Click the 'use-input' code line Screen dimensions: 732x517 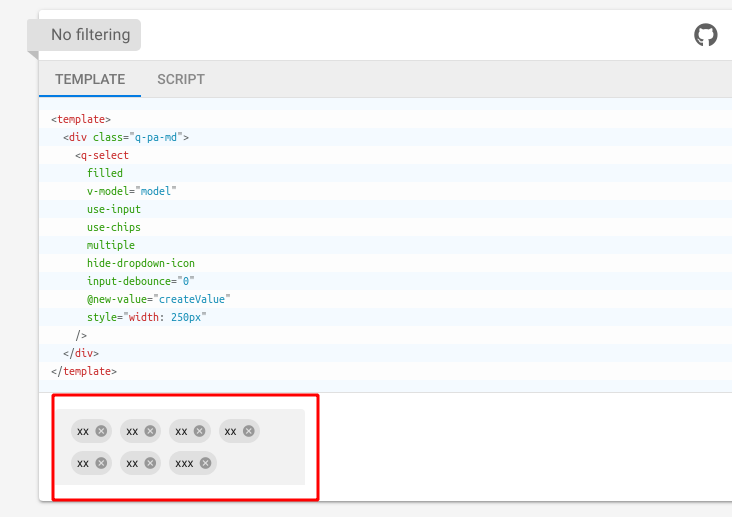pyautogui.click(x=113, y=209)
